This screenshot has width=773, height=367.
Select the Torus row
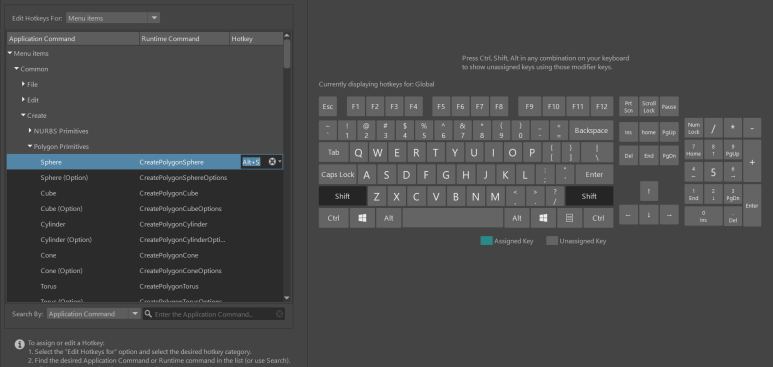coord(145,286)
